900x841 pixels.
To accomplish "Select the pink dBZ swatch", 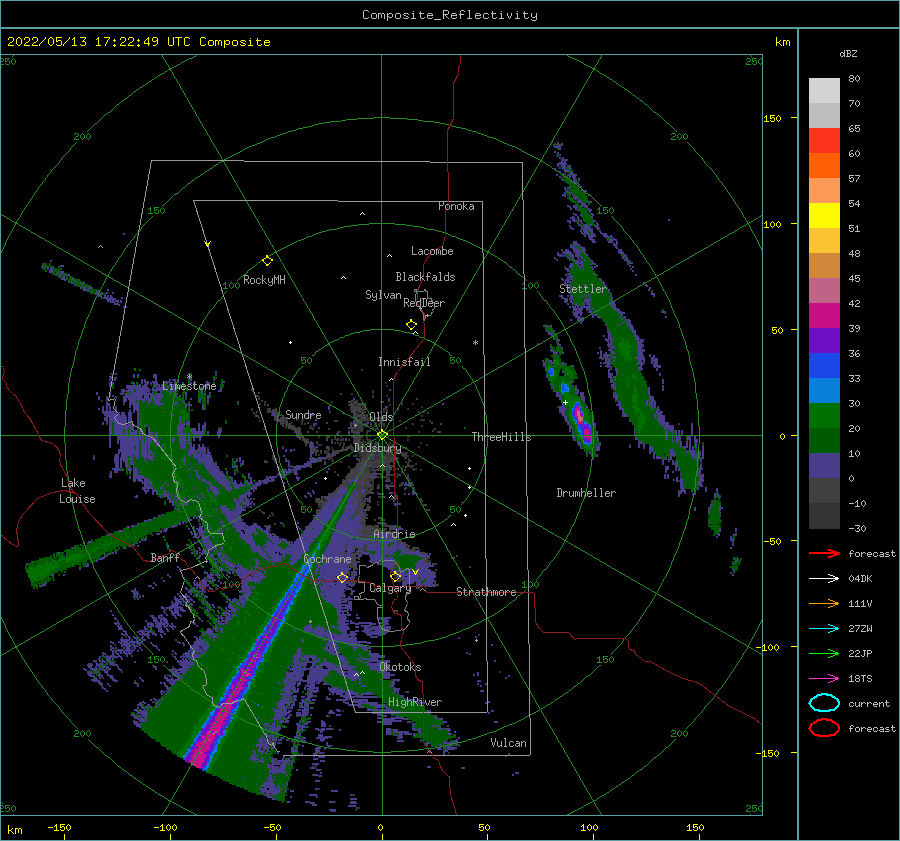I will pyautogui.click(x=824, y=291).
